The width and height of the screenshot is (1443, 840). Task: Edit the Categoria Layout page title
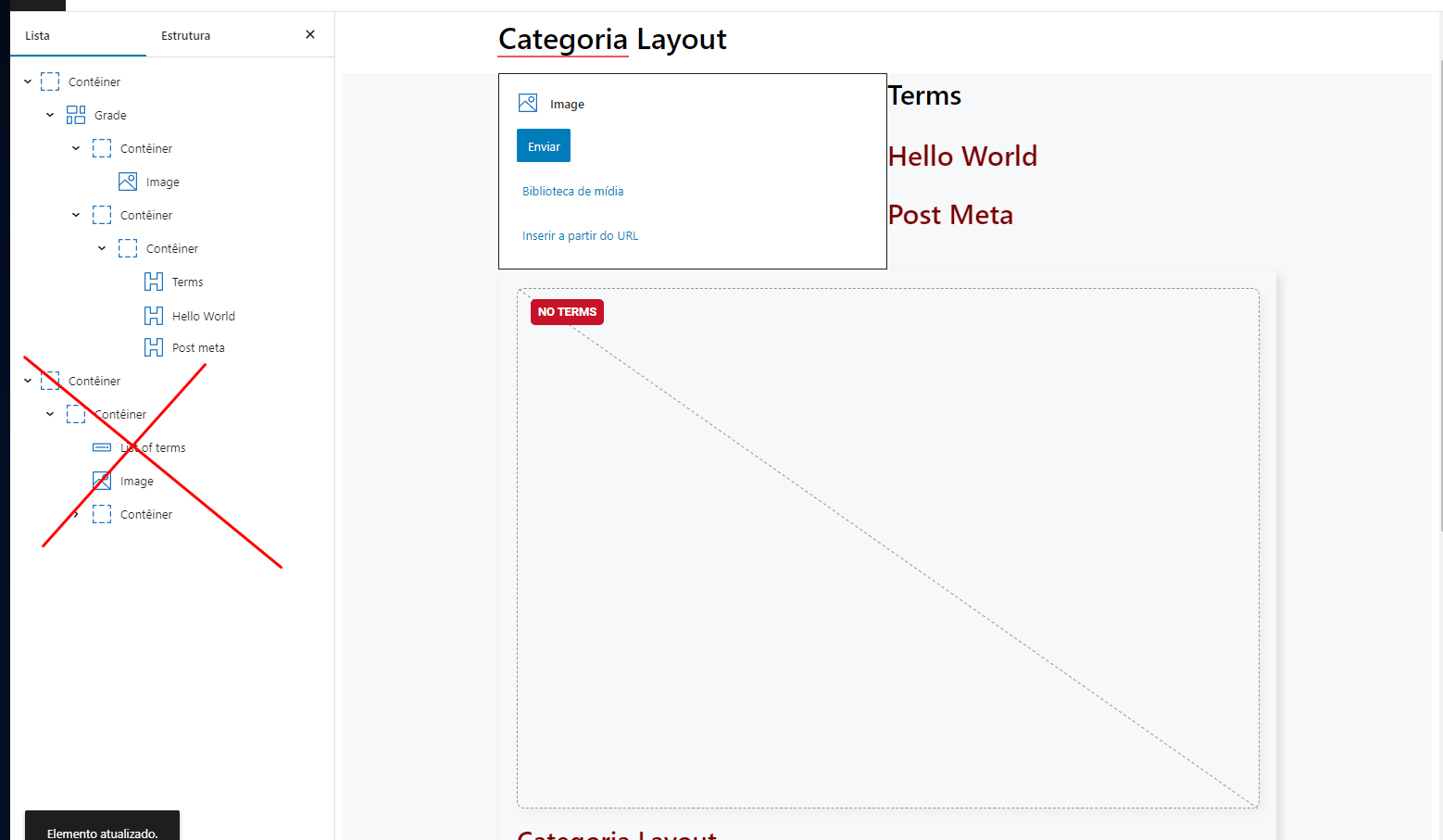click(x=612, y=39)
